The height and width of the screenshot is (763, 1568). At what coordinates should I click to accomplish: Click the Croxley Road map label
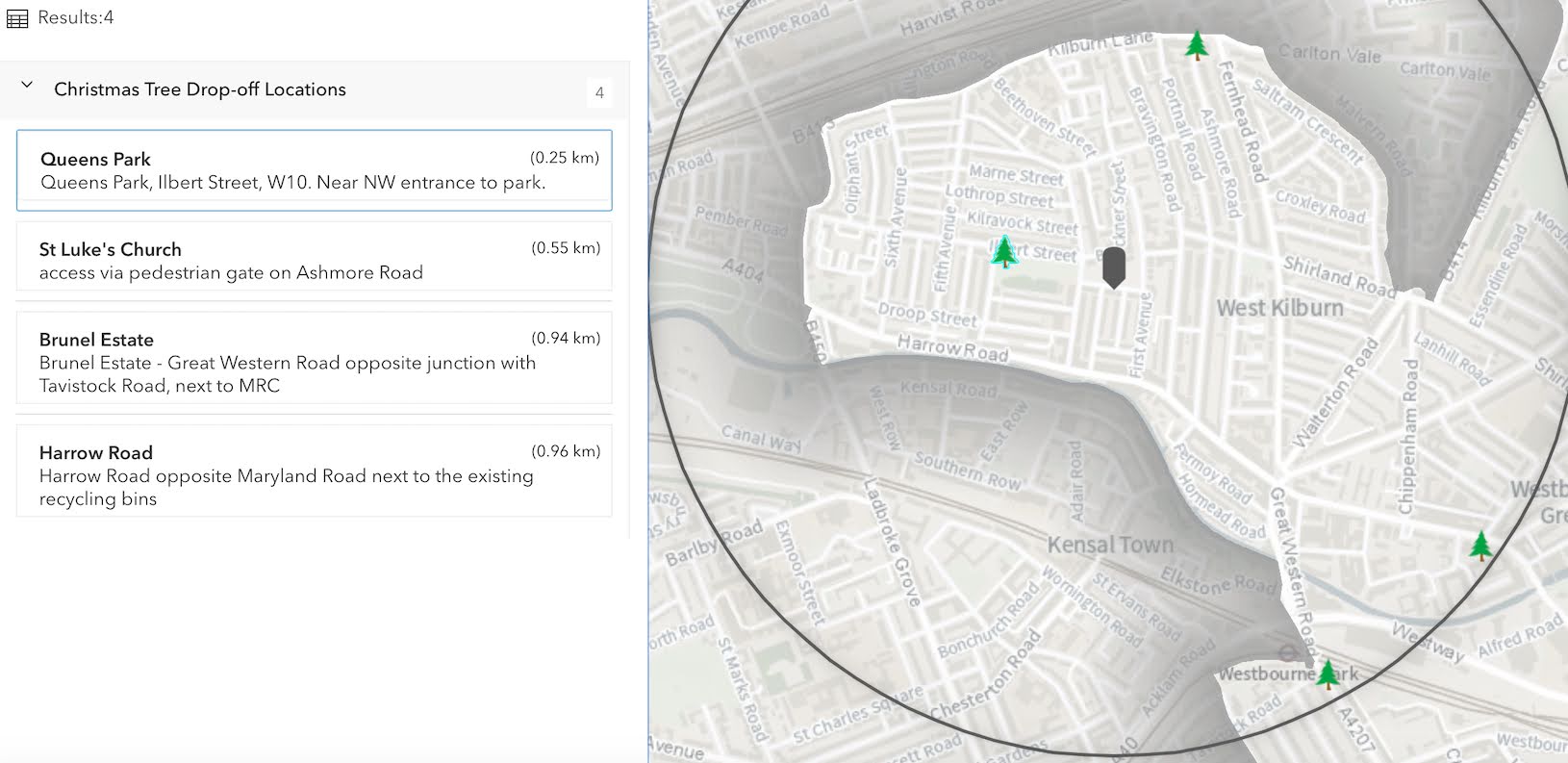pyautogui.click(x=1320, y=206)
